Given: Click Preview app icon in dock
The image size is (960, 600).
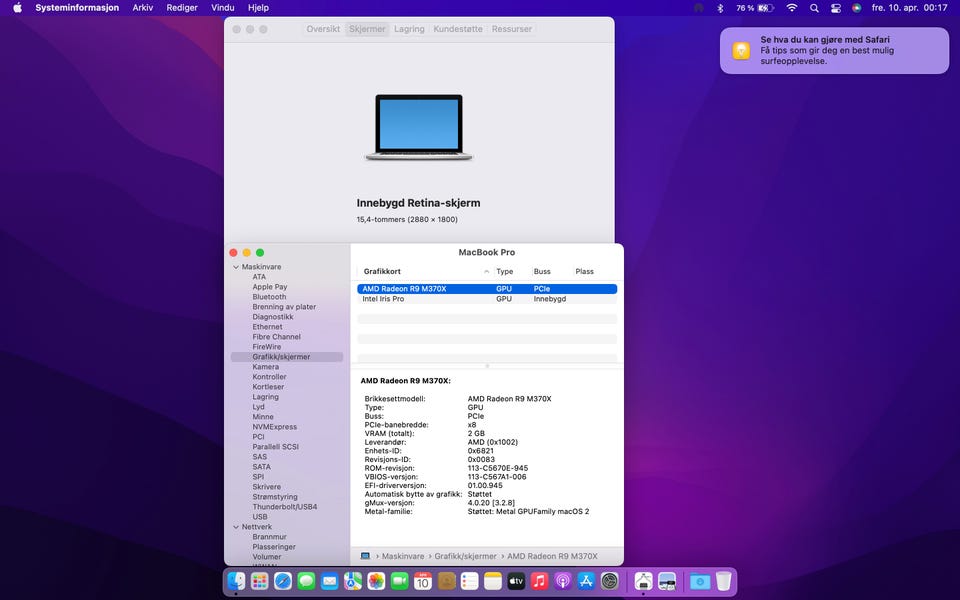Looking at the screenshot, I should tap(667, 580).
